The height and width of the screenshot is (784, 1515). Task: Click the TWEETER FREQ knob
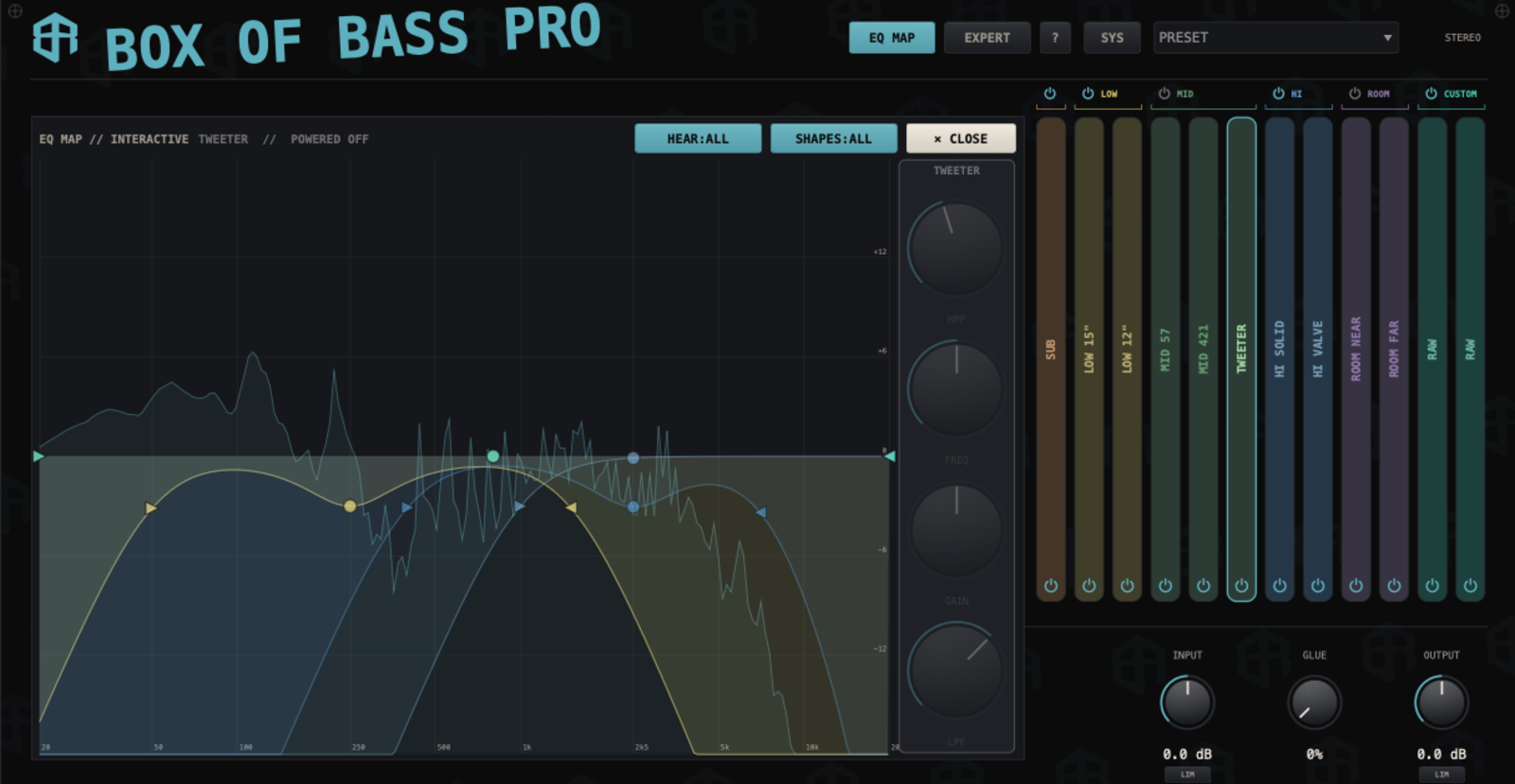[955, 388]
